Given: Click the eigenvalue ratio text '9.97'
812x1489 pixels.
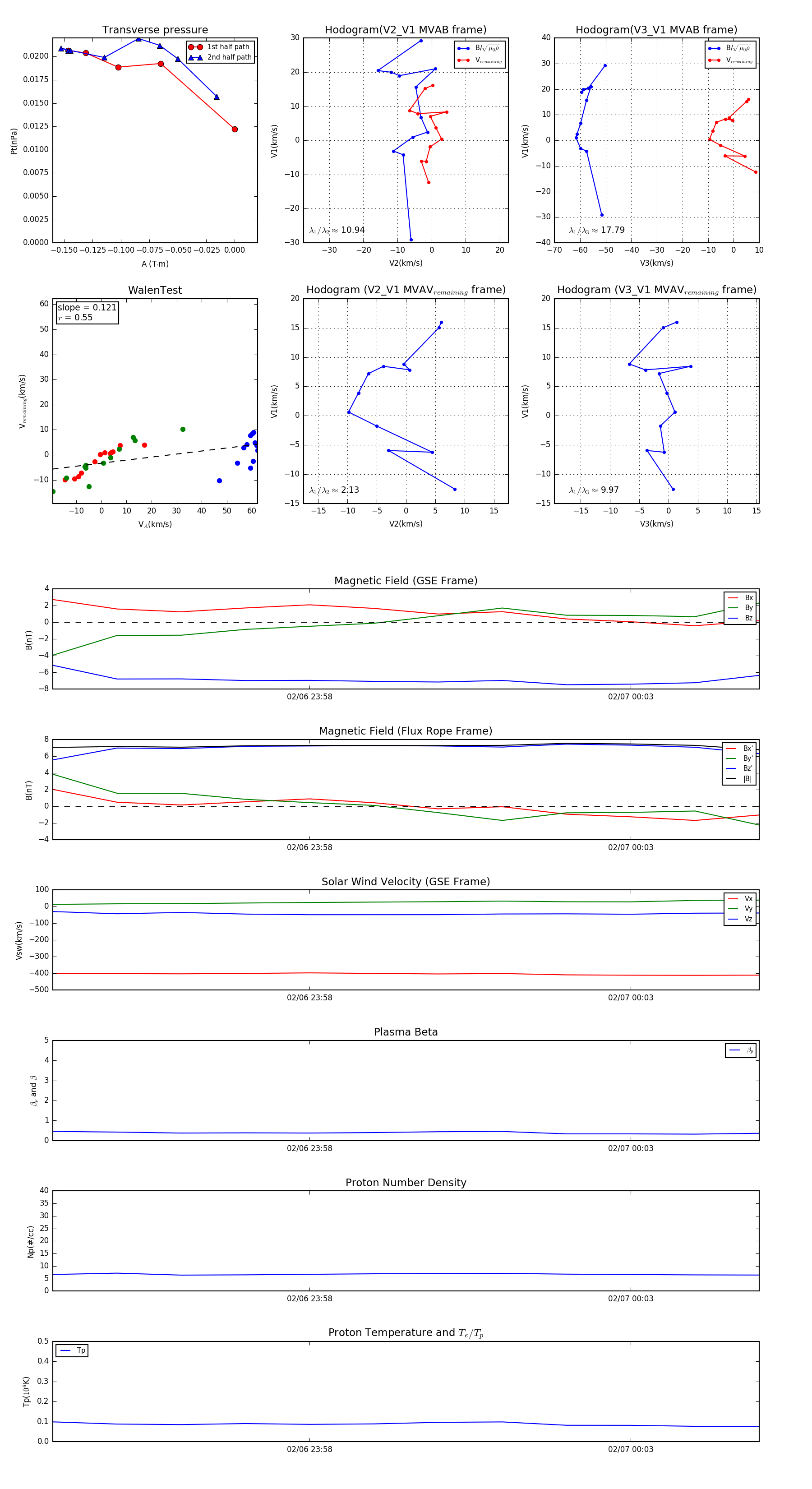Looking at the screenshot, I should [x=610, y=490].
